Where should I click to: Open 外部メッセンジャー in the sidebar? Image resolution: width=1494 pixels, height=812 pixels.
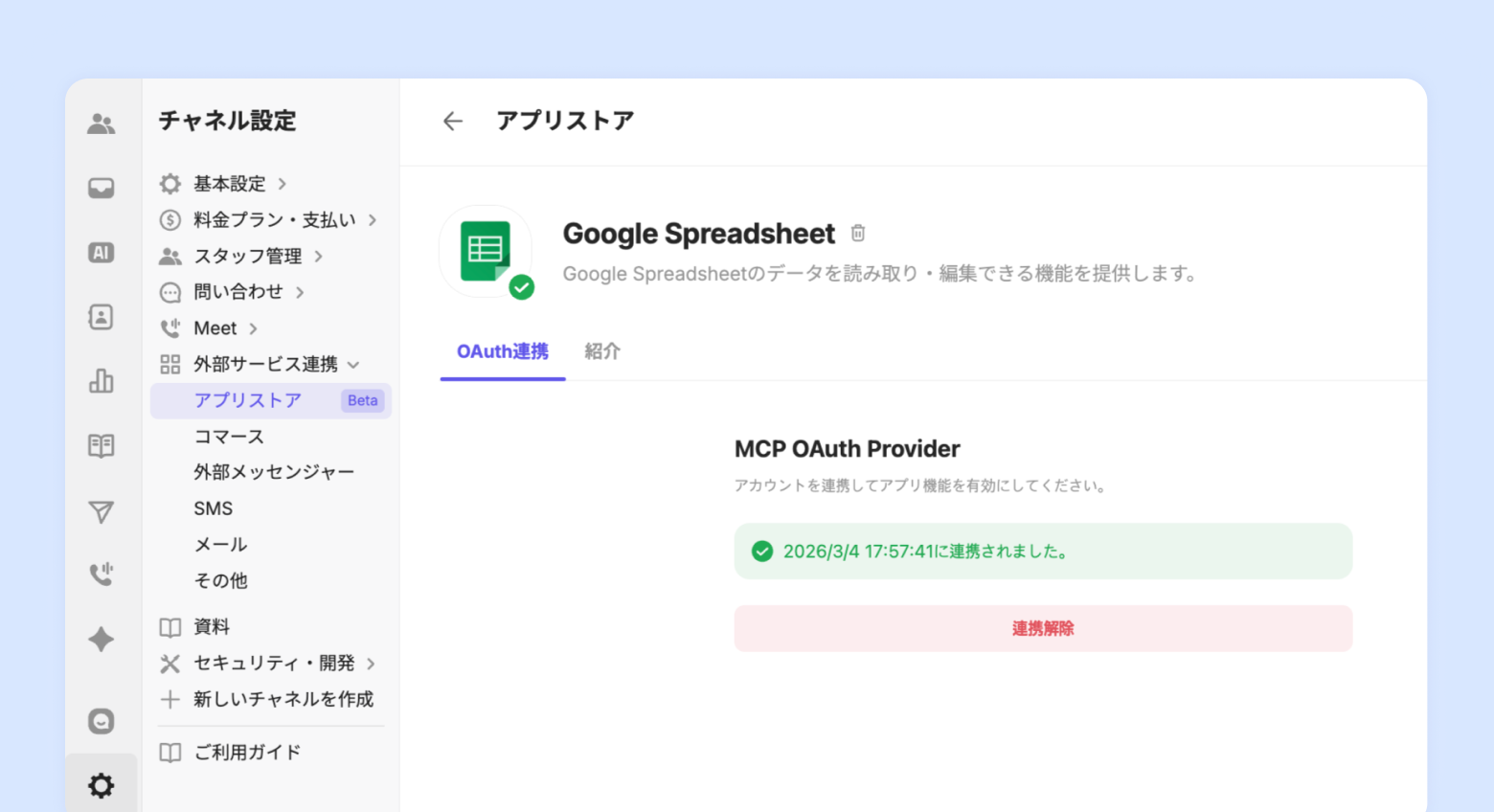tap(274, 472)
